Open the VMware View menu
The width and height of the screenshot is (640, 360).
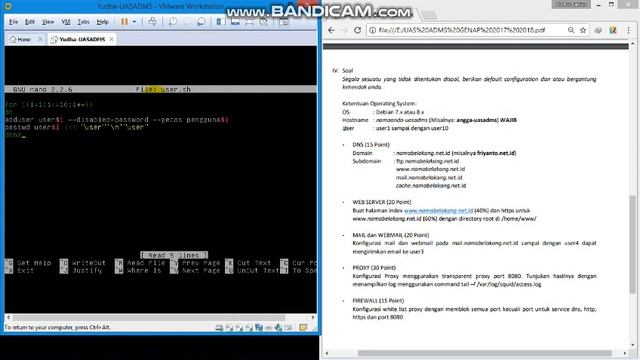tap(48, 22)
